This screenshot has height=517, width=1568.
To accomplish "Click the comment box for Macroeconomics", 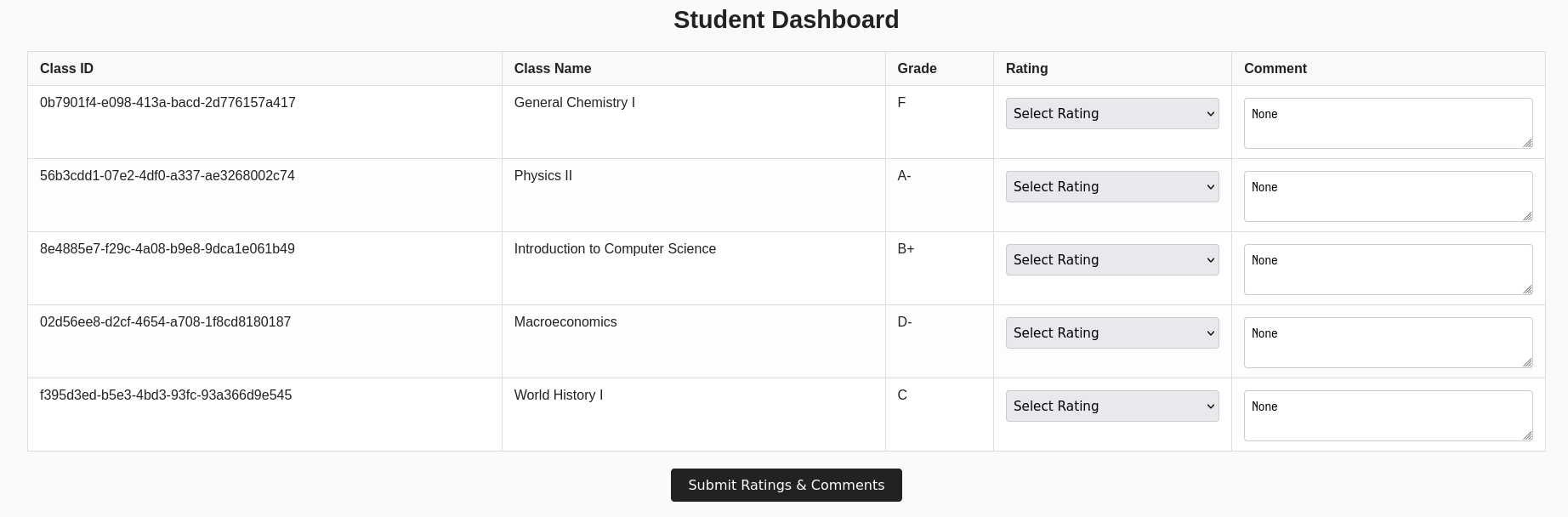I will (1388, 342).
